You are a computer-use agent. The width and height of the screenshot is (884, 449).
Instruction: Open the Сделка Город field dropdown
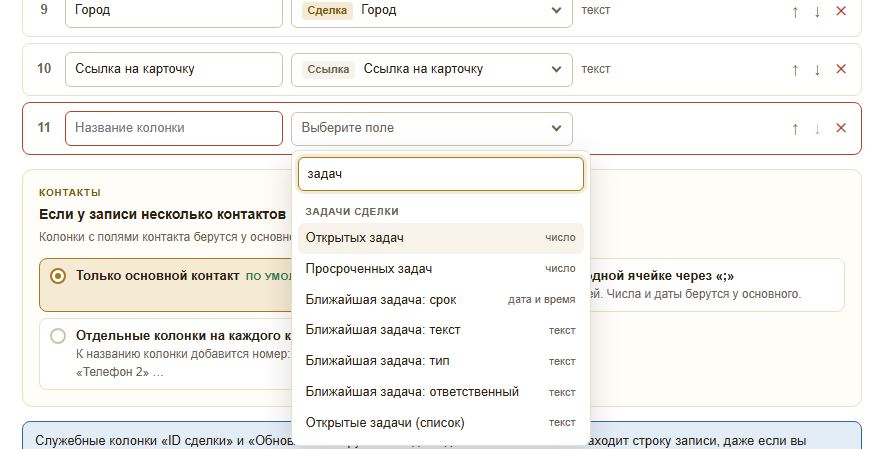tap(432, 10)
